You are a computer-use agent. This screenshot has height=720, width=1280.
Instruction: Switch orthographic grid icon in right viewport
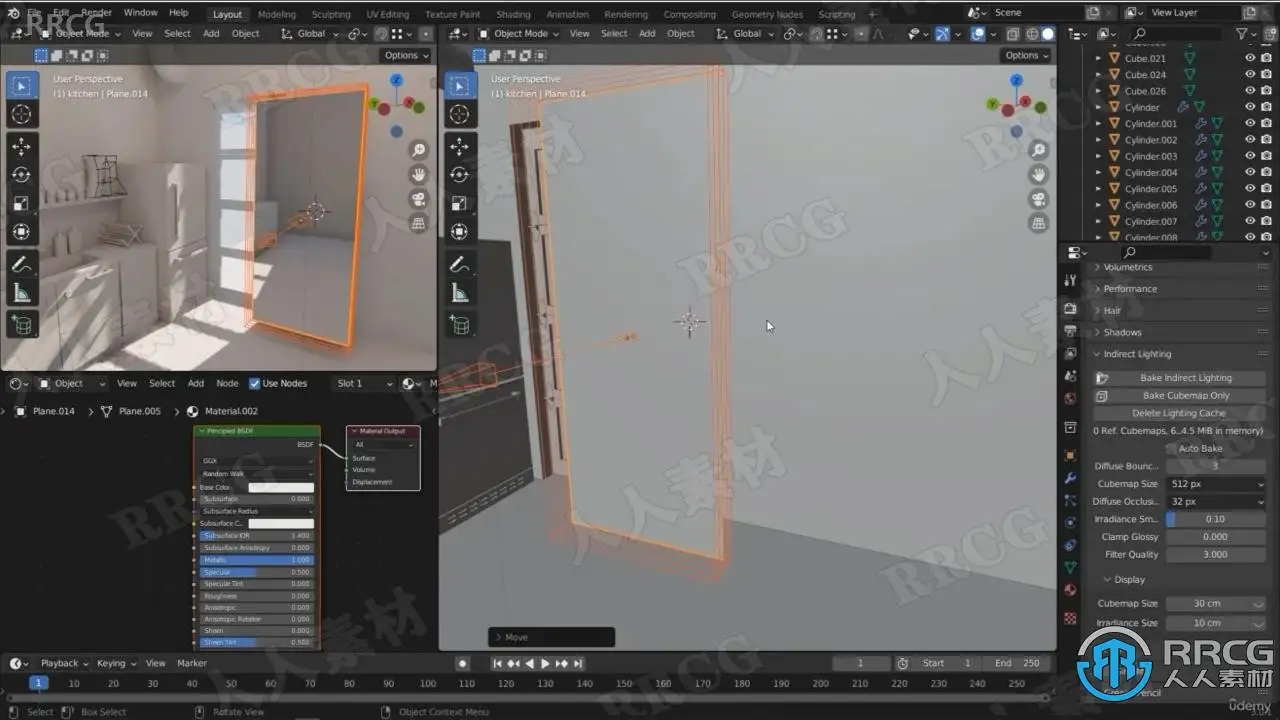(x=1039, y=223)
